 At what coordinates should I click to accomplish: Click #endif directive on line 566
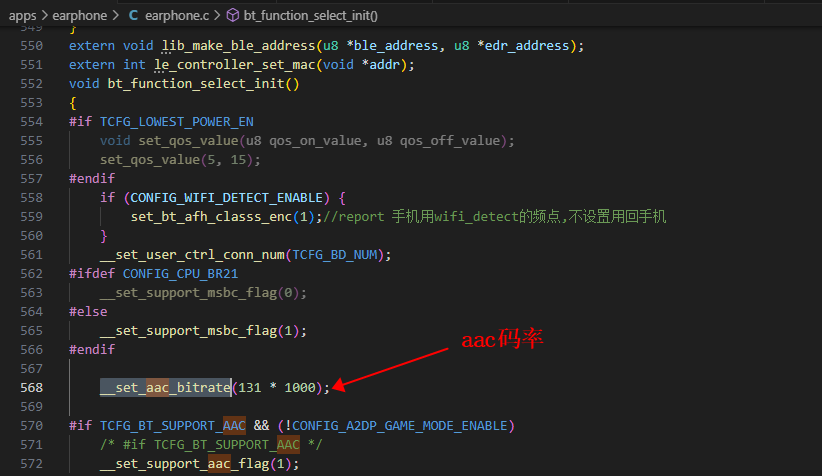[x=92, y=350]
